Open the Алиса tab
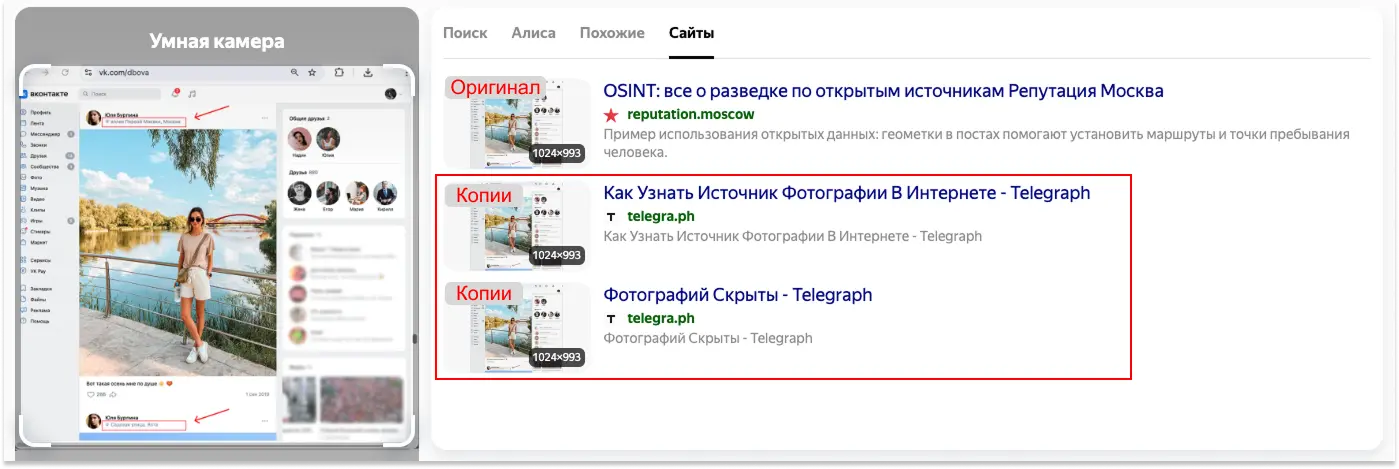Image resolution: width=1399 pixels, height=469 pixels. point(533,33)
